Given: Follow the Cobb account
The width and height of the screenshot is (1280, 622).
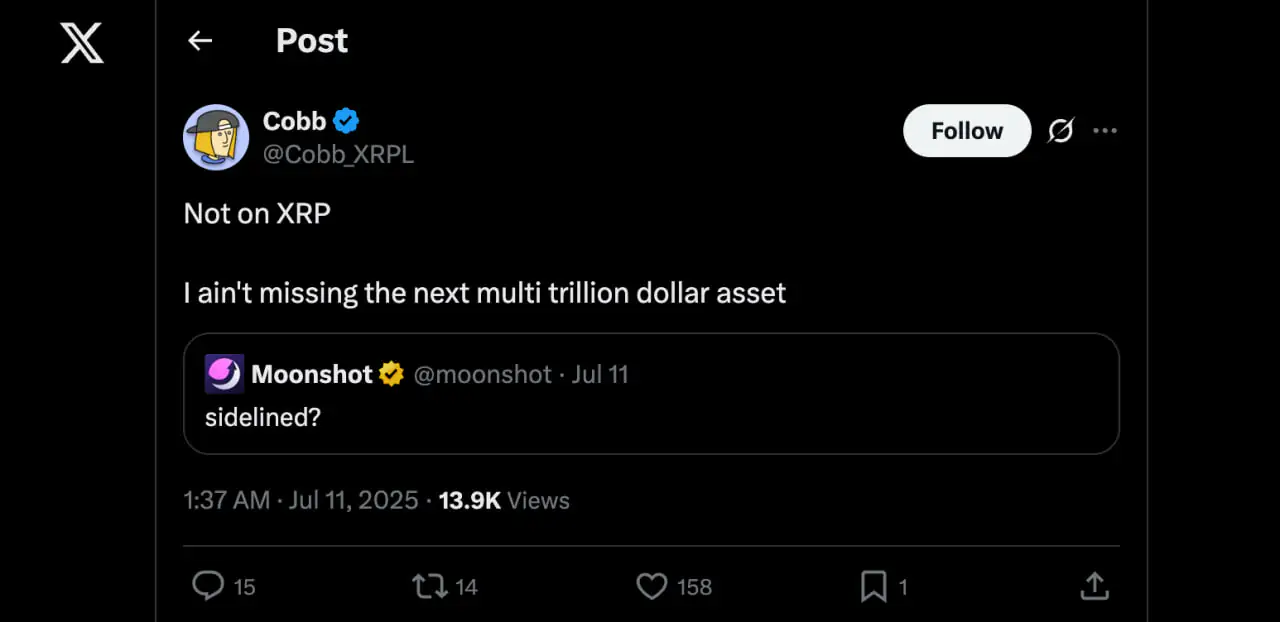Looking at the screenshot, I should point(966,131).
